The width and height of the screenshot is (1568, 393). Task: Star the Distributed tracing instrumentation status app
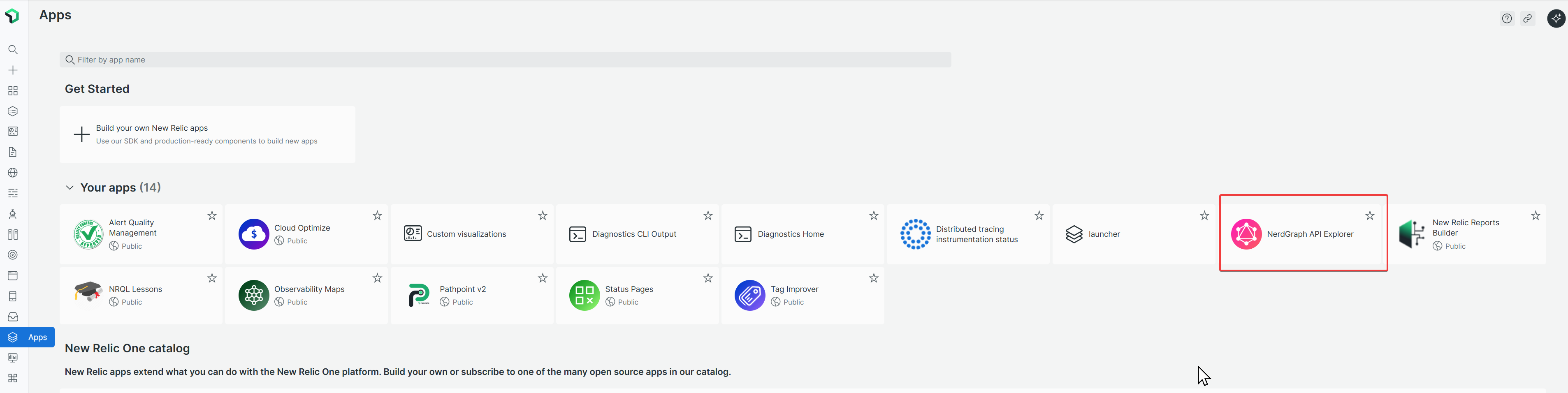tap(1039, 215)
